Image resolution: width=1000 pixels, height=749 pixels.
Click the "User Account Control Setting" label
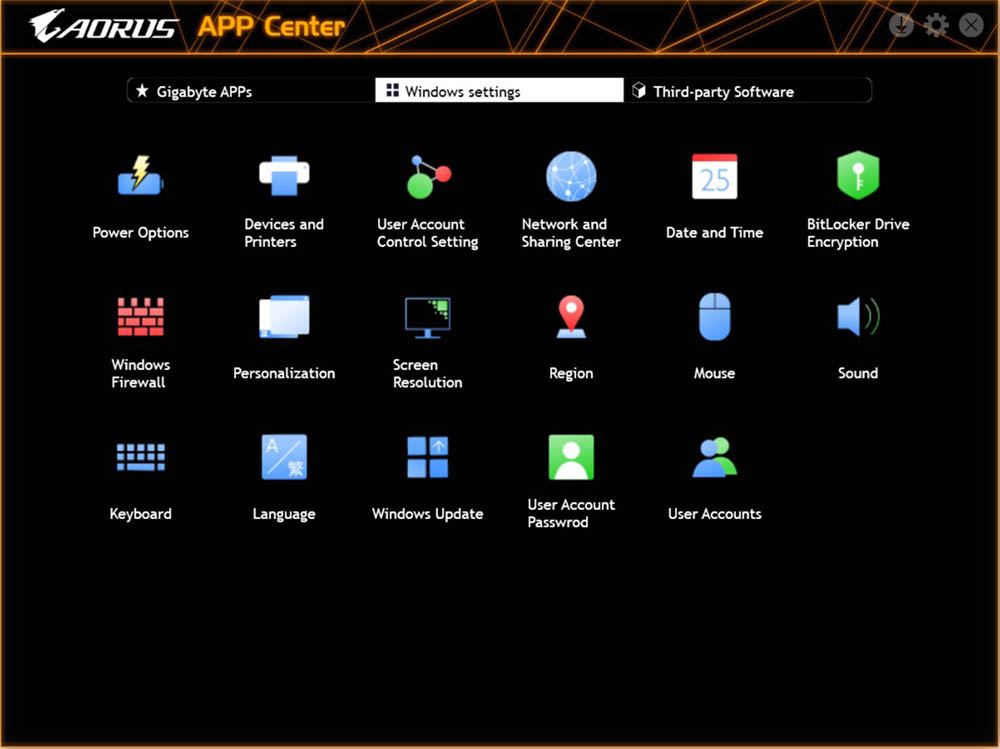coord(427,233)
